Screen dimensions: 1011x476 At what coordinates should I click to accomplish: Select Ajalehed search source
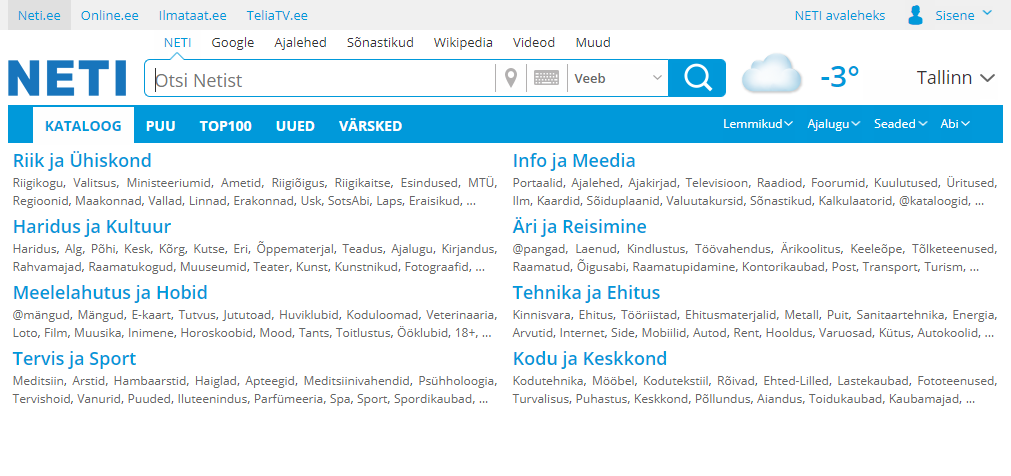point(300,43)
